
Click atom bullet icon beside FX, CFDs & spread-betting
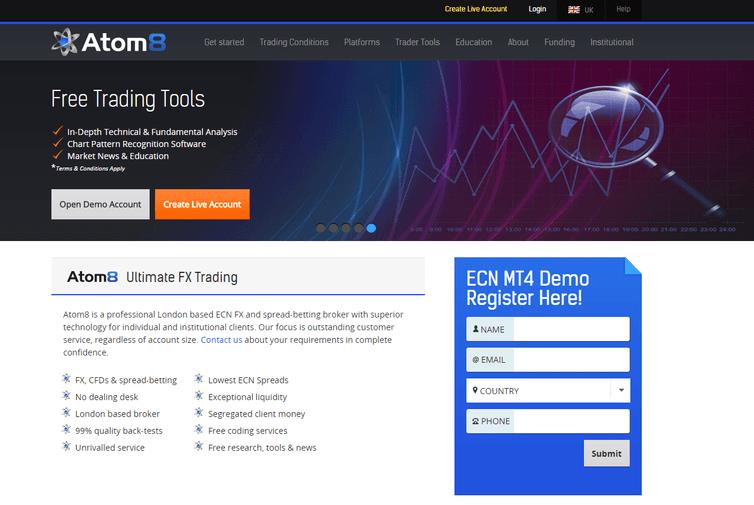coord(66,379)
